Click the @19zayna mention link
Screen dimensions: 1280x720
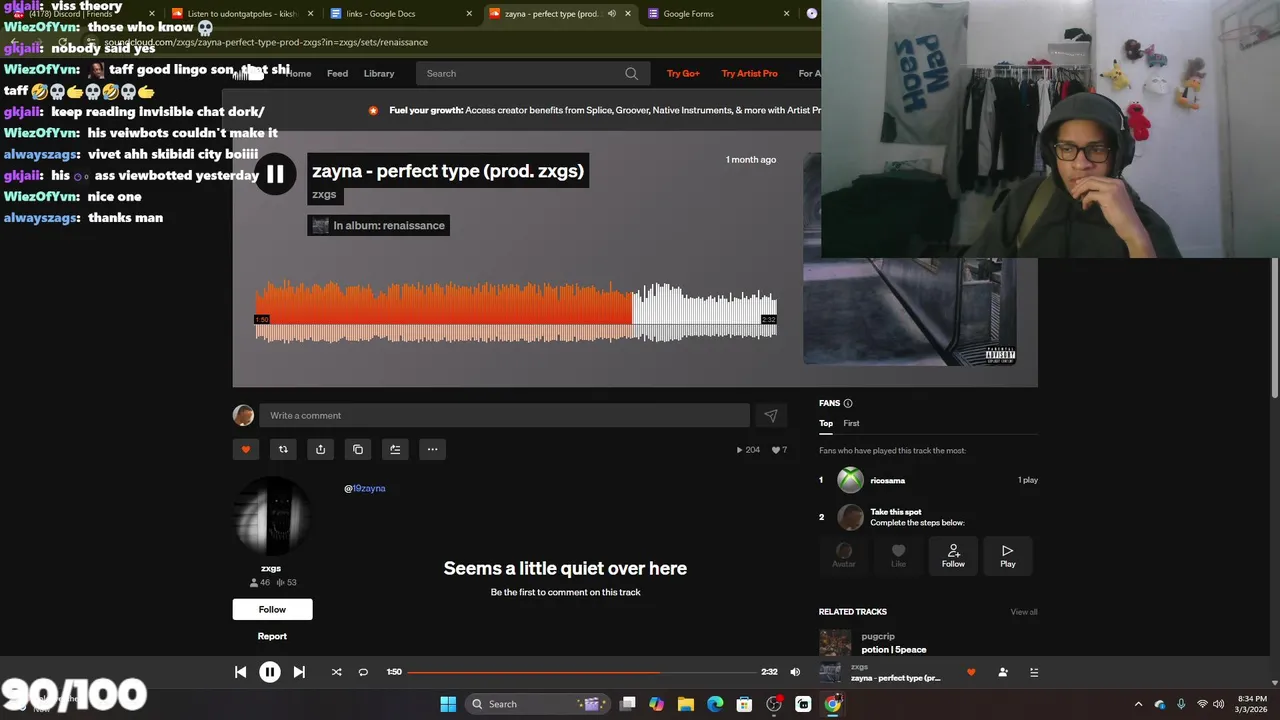pos(365,488)
